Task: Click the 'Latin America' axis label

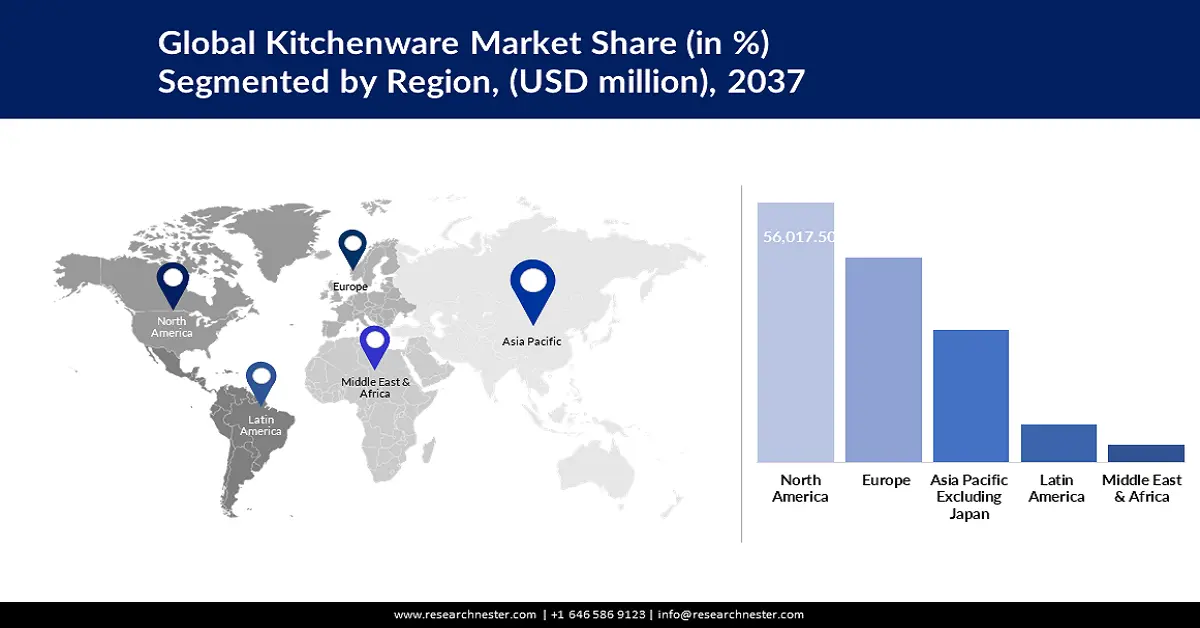Action: (x=1056, y=488)
